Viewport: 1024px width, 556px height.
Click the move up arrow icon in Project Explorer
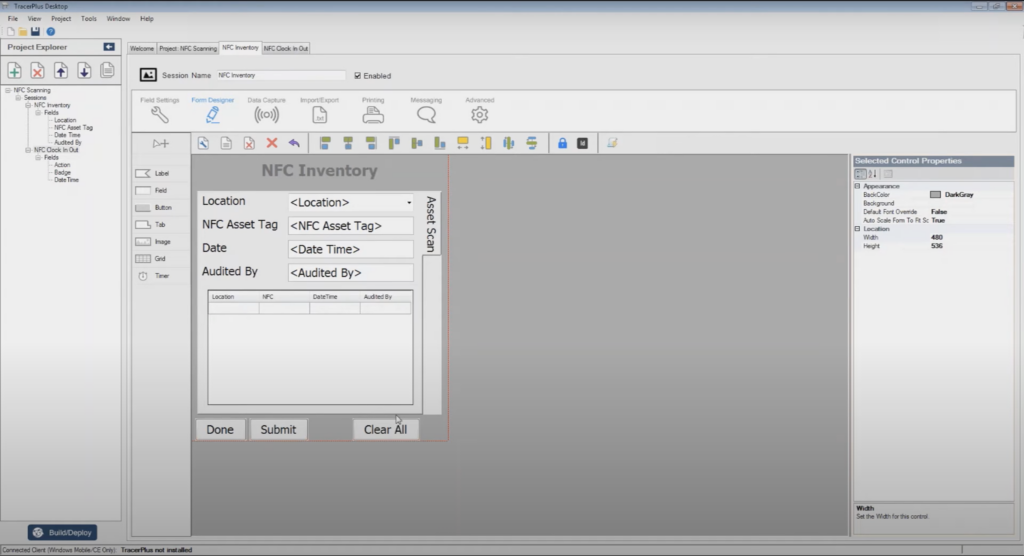61,71
